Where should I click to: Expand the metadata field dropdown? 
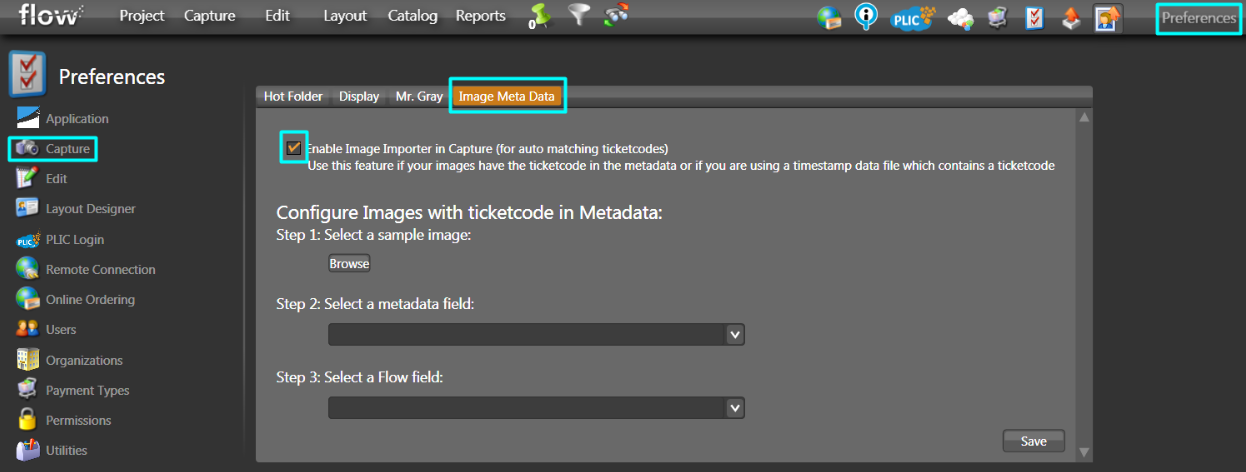(536, 334)
